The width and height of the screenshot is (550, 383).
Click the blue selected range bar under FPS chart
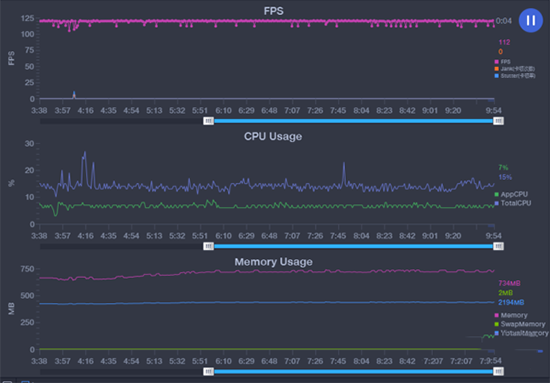tap(353, 121)
